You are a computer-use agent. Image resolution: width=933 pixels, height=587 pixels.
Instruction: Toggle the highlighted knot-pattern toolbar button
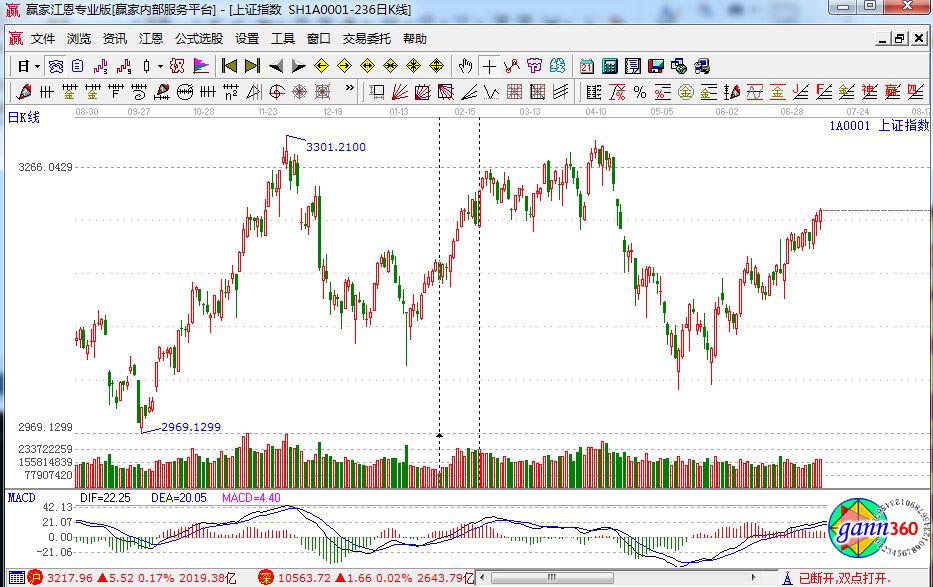point(56,66)
